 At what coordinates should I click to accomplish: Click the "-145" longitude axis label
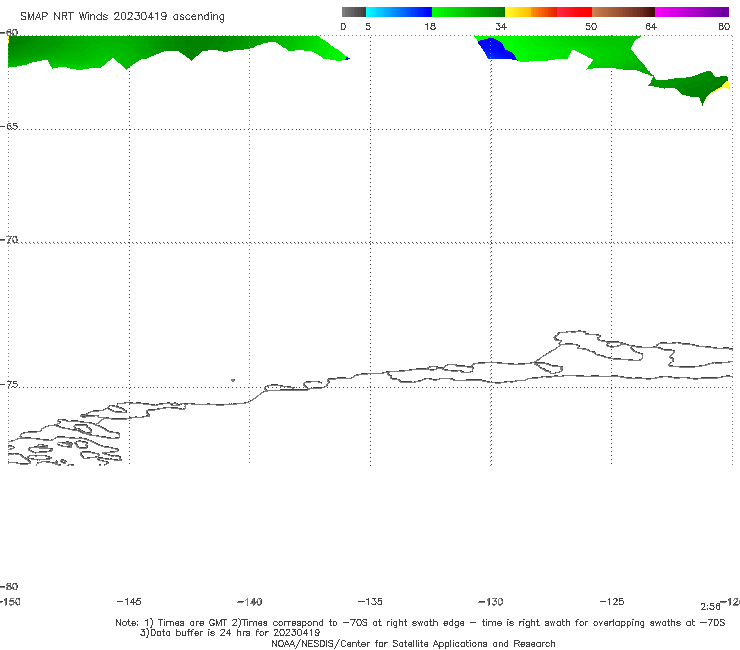coord(129,602)
